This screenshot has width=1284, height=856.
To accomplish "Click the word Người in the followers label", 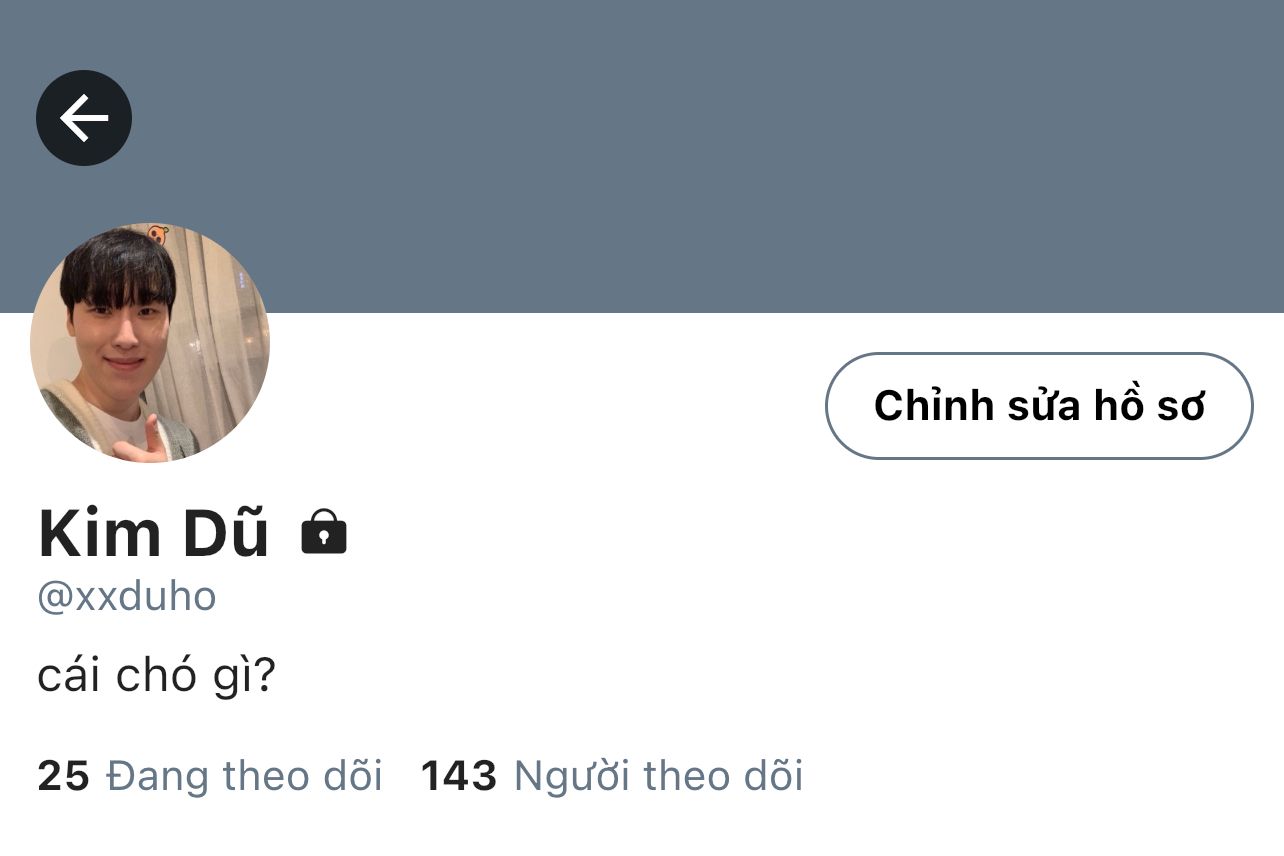I will pyautogui.click(x=570, y=777).
